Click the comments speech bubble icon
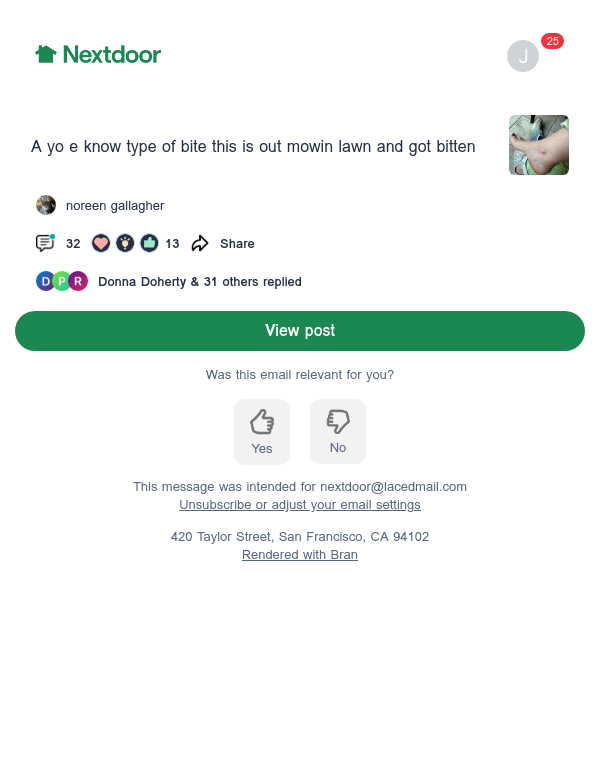The width and height of the screenshot is (600, 768). click(x=45, y=243)
